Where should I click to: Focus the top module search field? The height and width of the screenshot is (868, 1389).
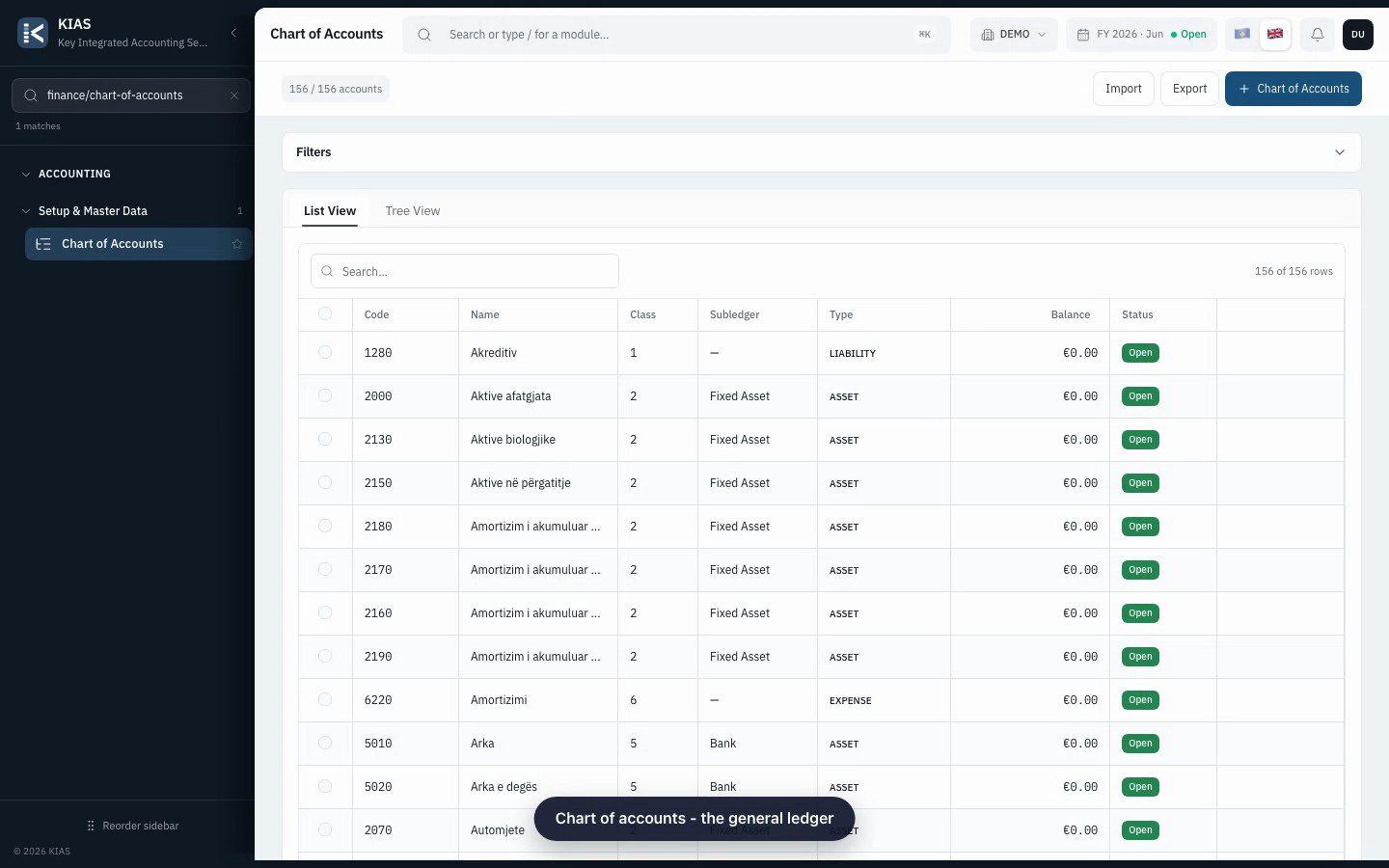[x=675, y=35]
